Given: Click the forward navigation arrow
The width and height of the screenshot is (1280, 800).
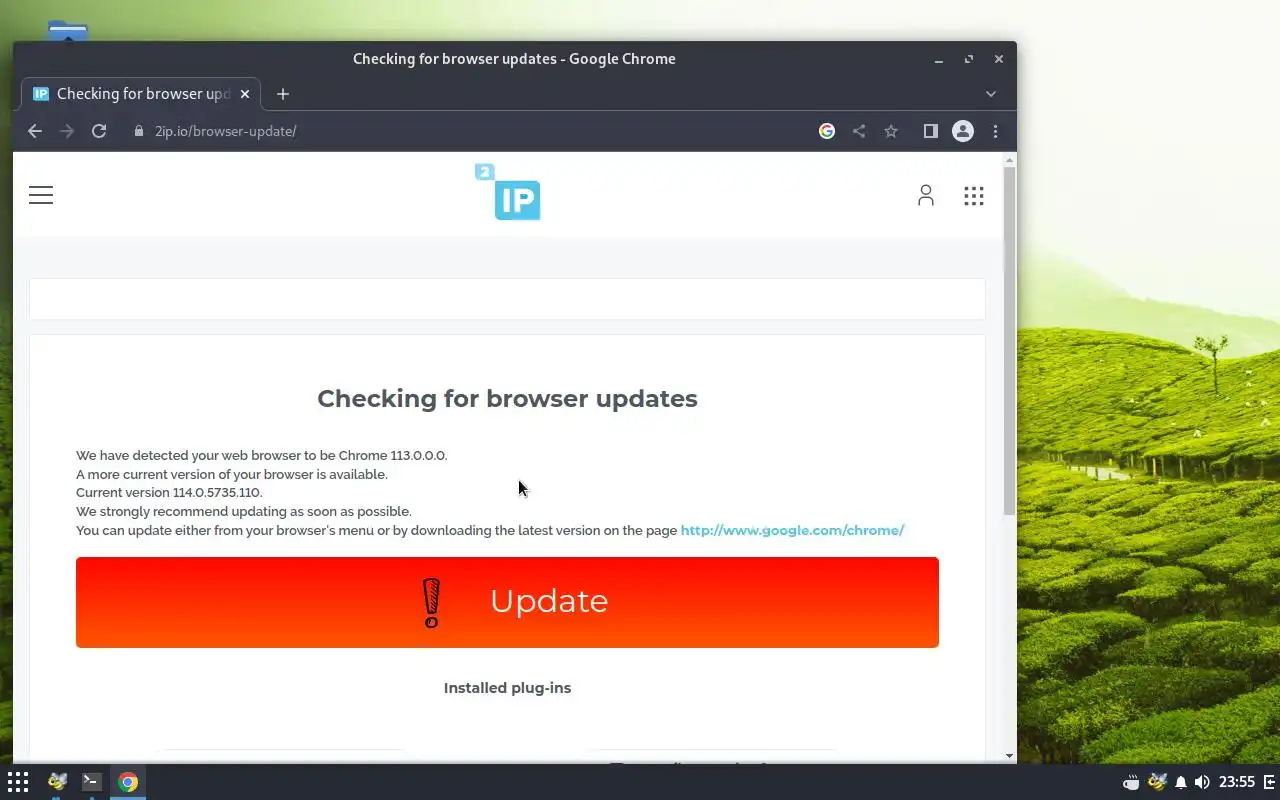Looking at the screenshot, I should 67,131.
